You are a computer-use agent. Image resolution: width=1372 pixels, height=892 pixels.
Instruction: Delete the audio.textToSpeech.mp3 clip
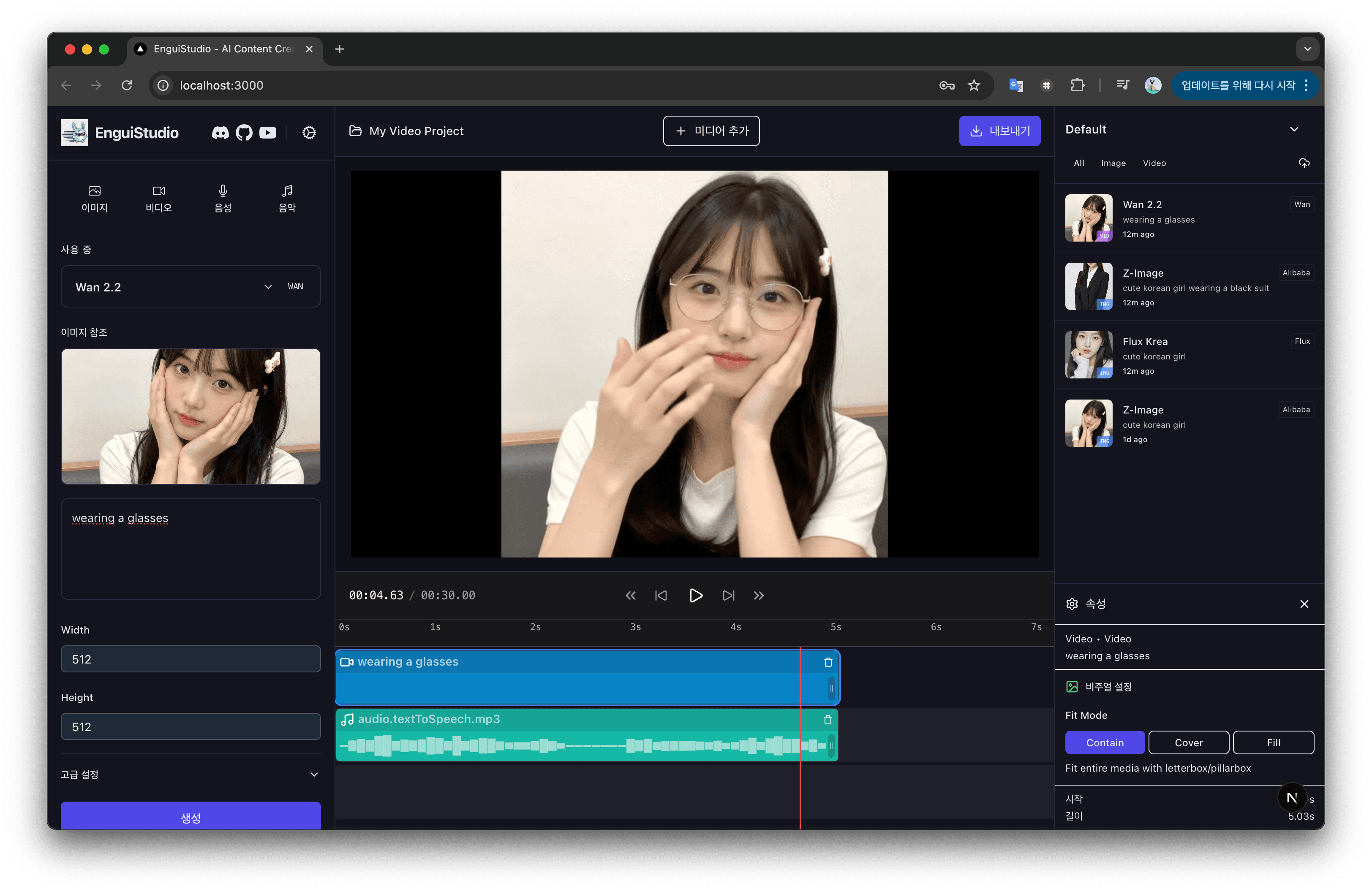828,719
